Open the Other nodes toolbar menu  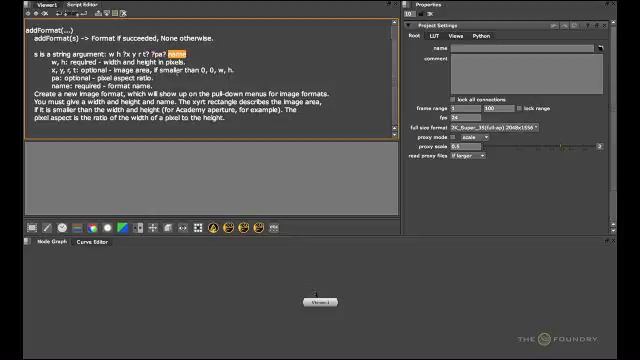pyautogui.click(x=274, y=228)
